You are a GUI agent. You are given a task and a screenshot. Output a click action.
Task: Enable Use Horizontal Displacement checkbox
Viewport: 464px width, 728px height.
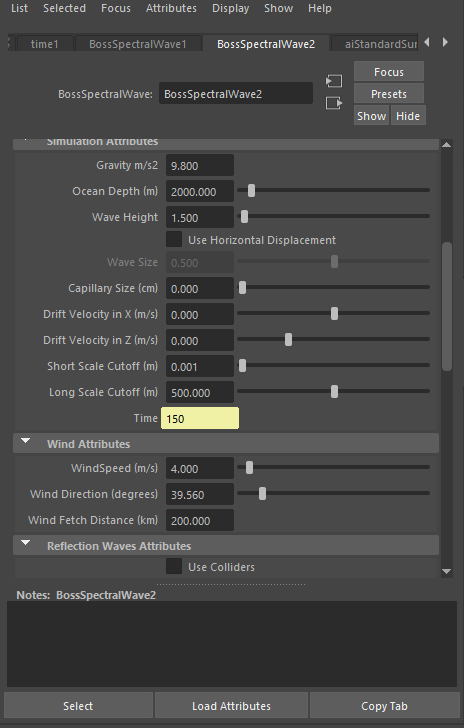pyautogui.click(x=174, y=240)
